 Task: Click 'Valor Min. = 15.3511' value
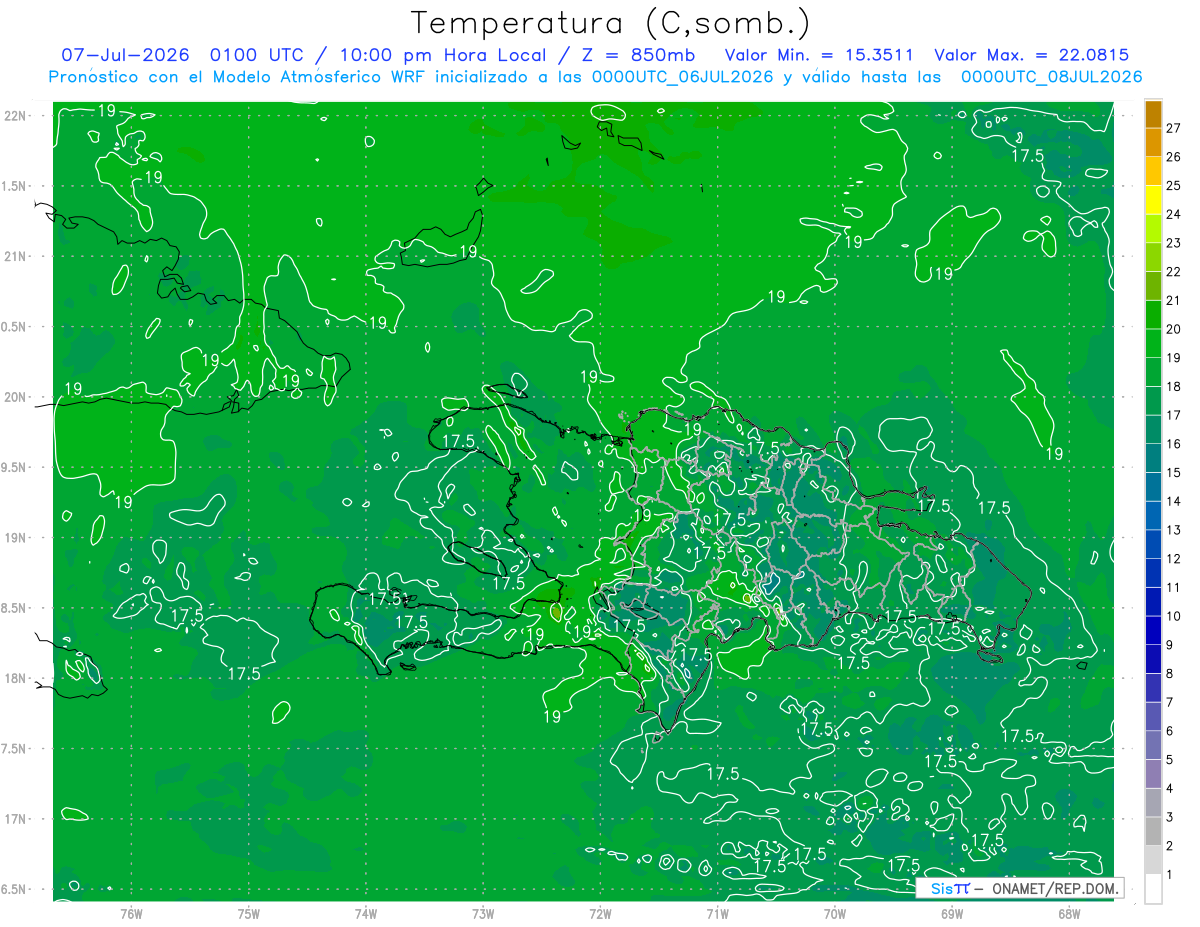pos(818,55)
